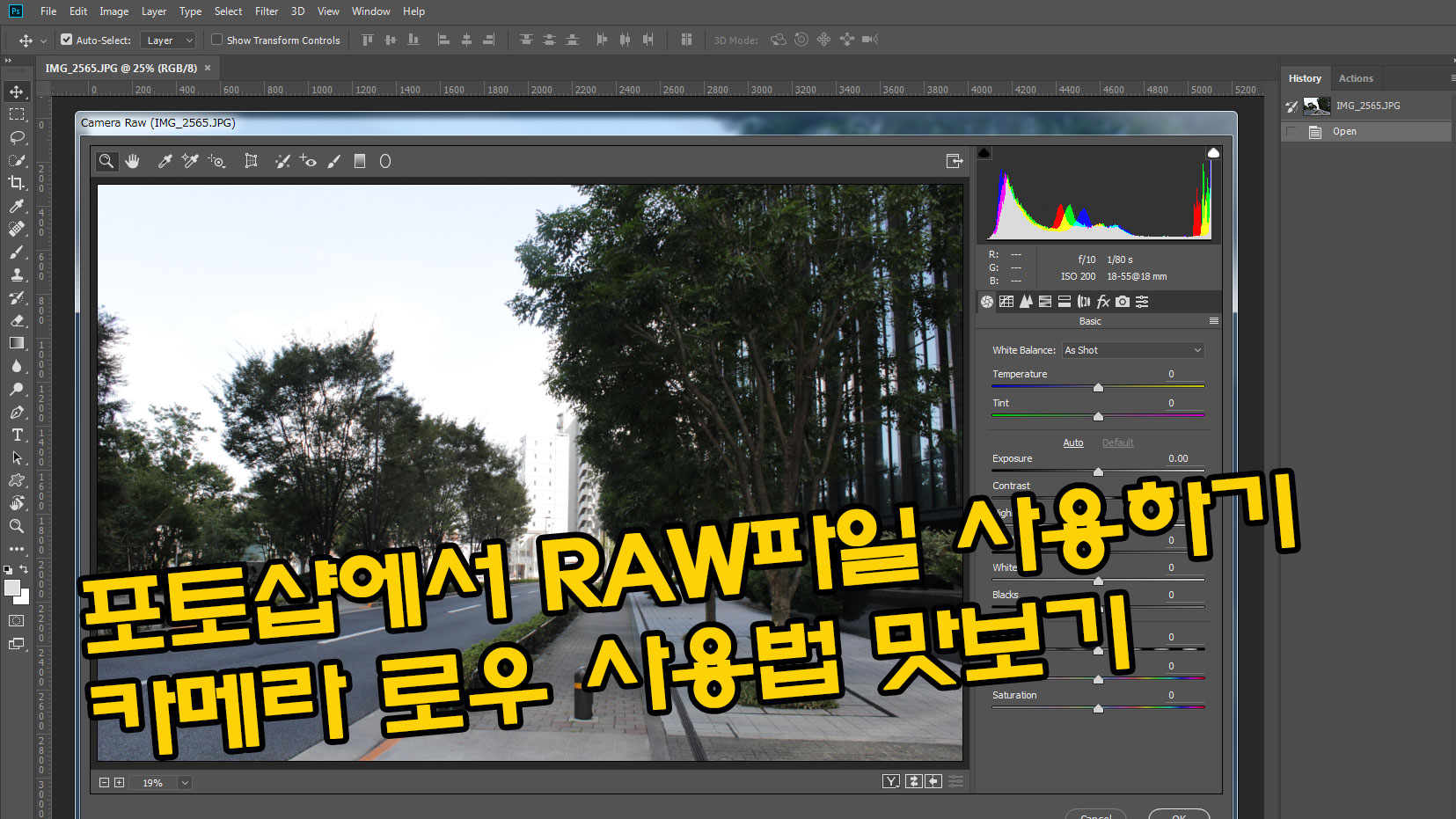Select the Transform tool in Camera Raw
Screen dimensions: 1456x819
pyautogui.click(x=251, y=161)
